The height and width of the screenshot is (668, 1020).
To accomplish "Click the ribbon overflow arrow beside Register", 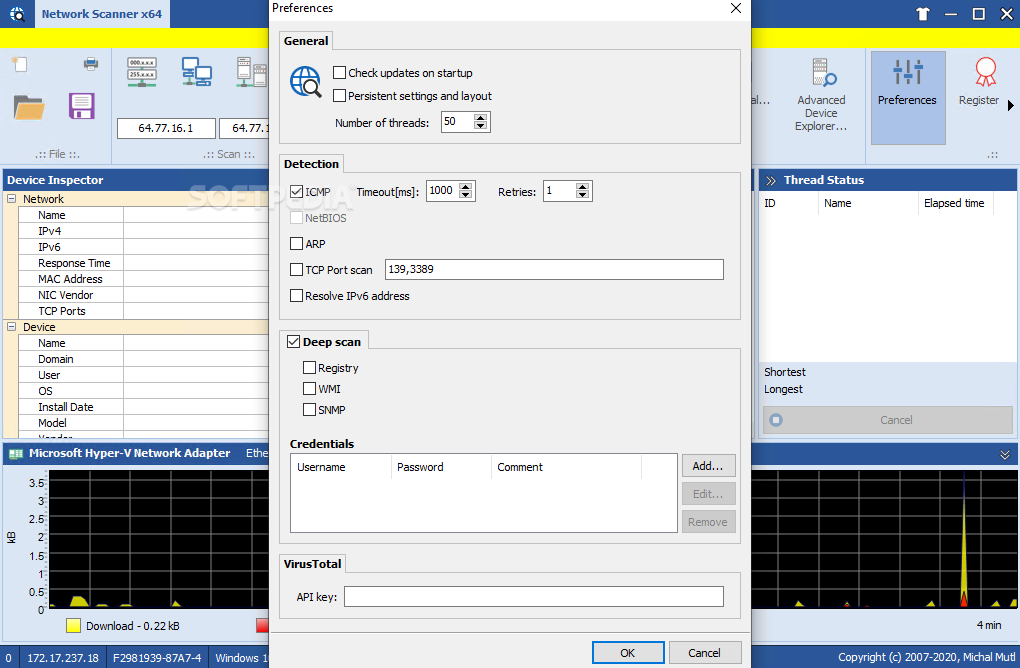I will click(x=1010, y=105).
